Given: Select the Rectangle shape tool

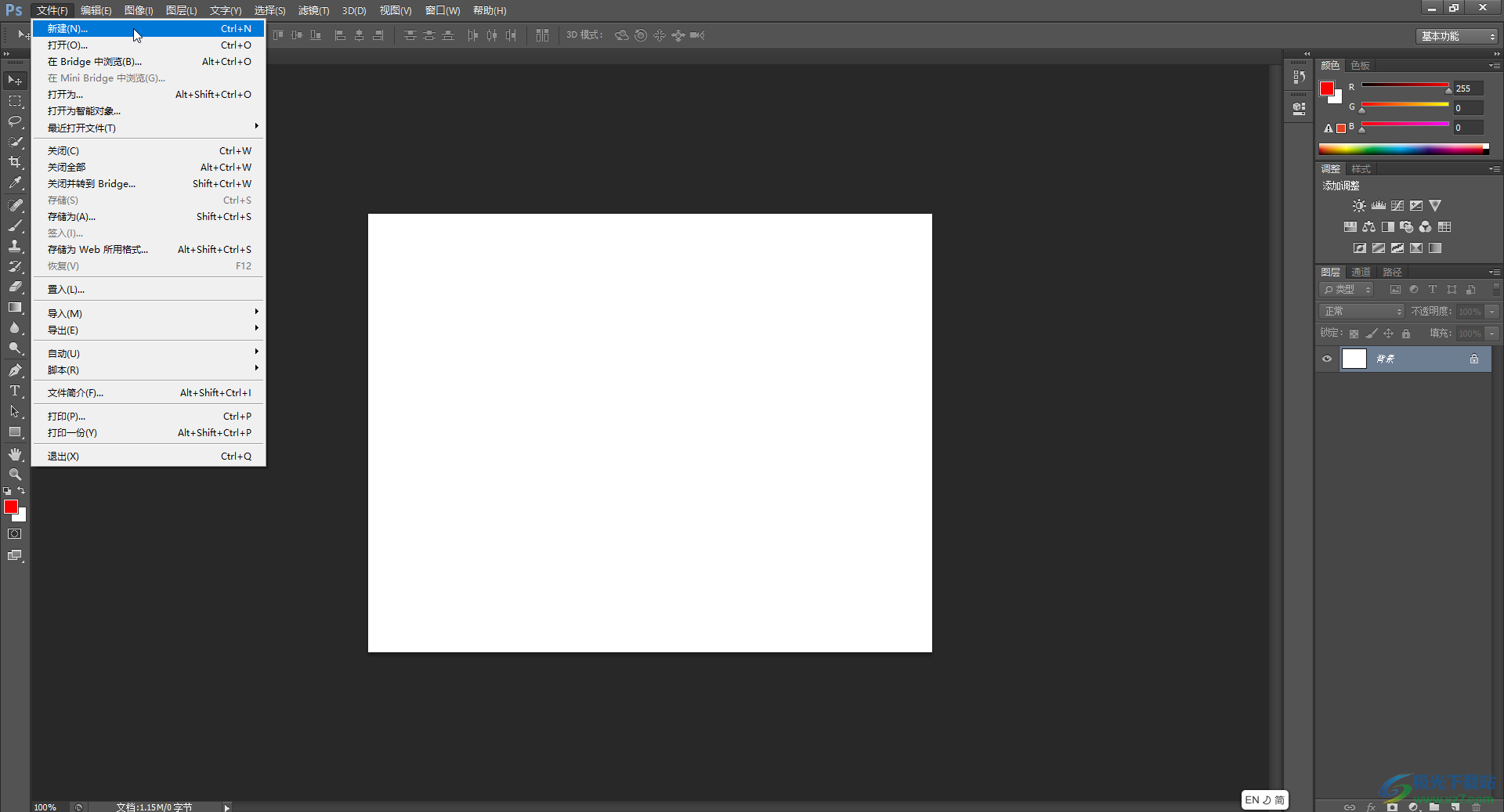Looking at the screenshot, I should point(15,431).
